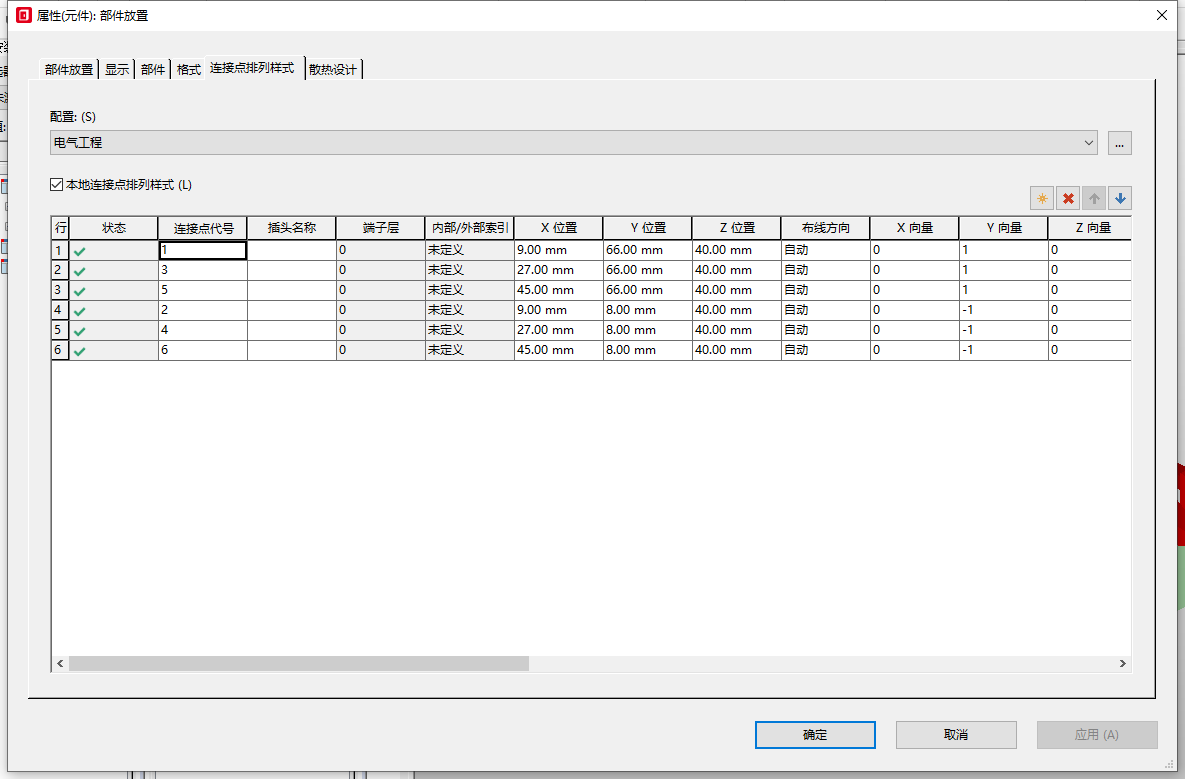Click the move row down arrow
The image size is (1185, 779).
[x=1120, y=199]
